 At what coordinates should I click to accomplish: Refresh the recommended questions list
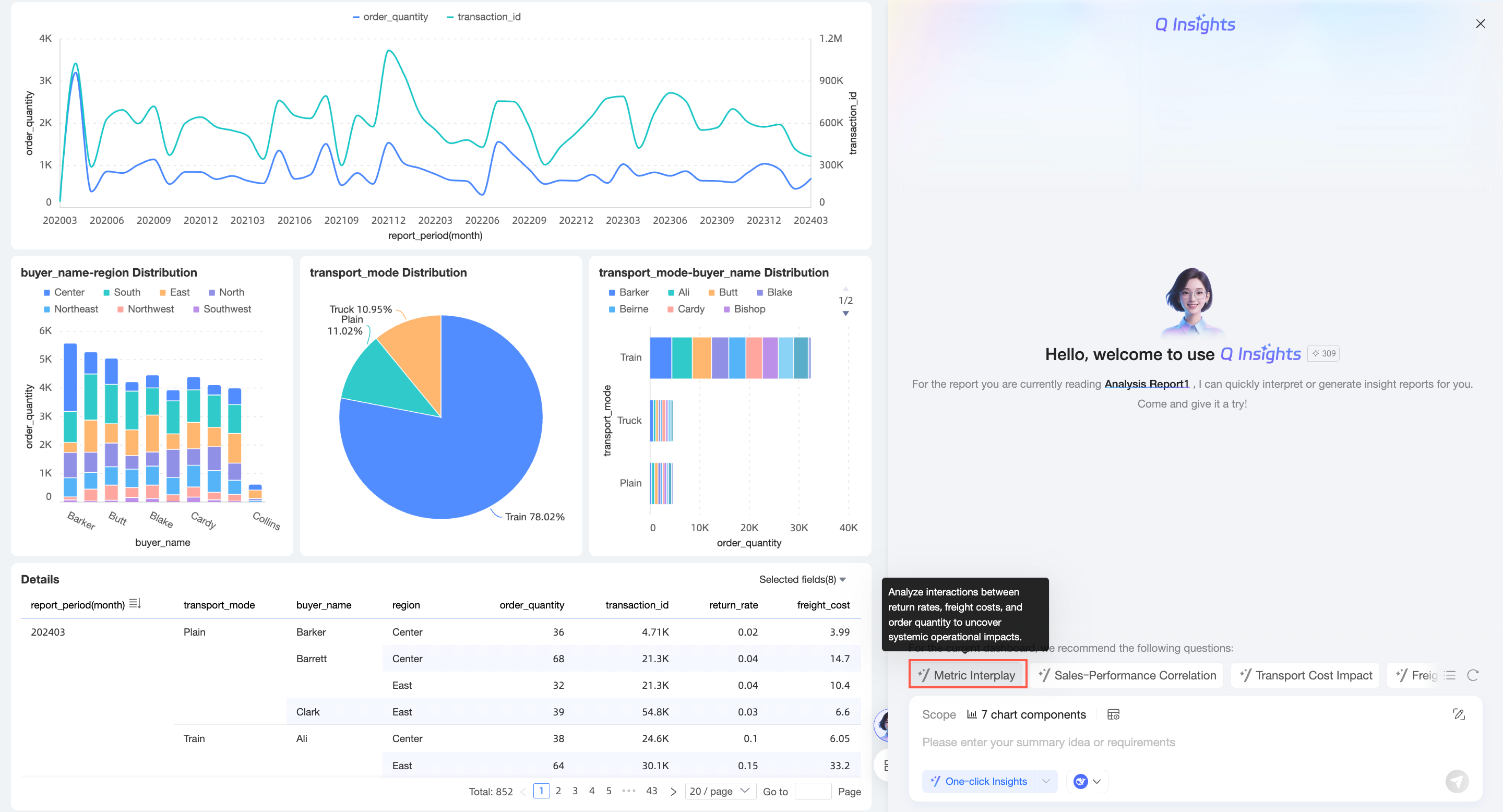[1473, 675]
